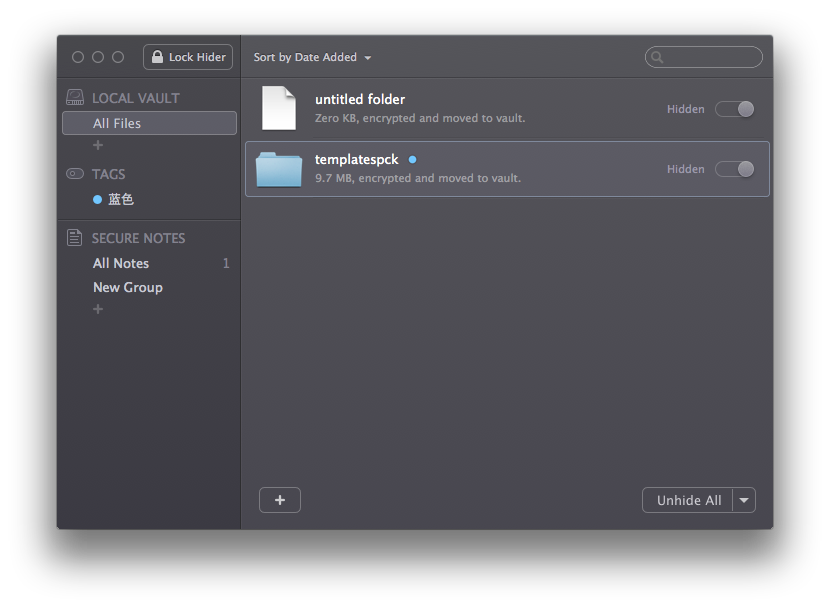Click the Secure Notes document icon
This screenshot has height=608, width=830.
point(75,238)
